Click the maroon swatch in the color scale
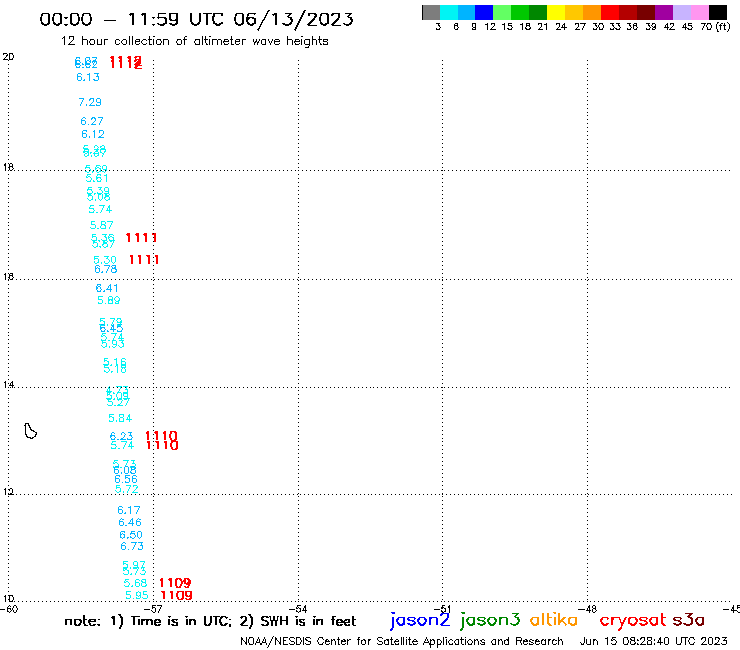This screenshot has width=740, height=650. (x=646, y=12)
